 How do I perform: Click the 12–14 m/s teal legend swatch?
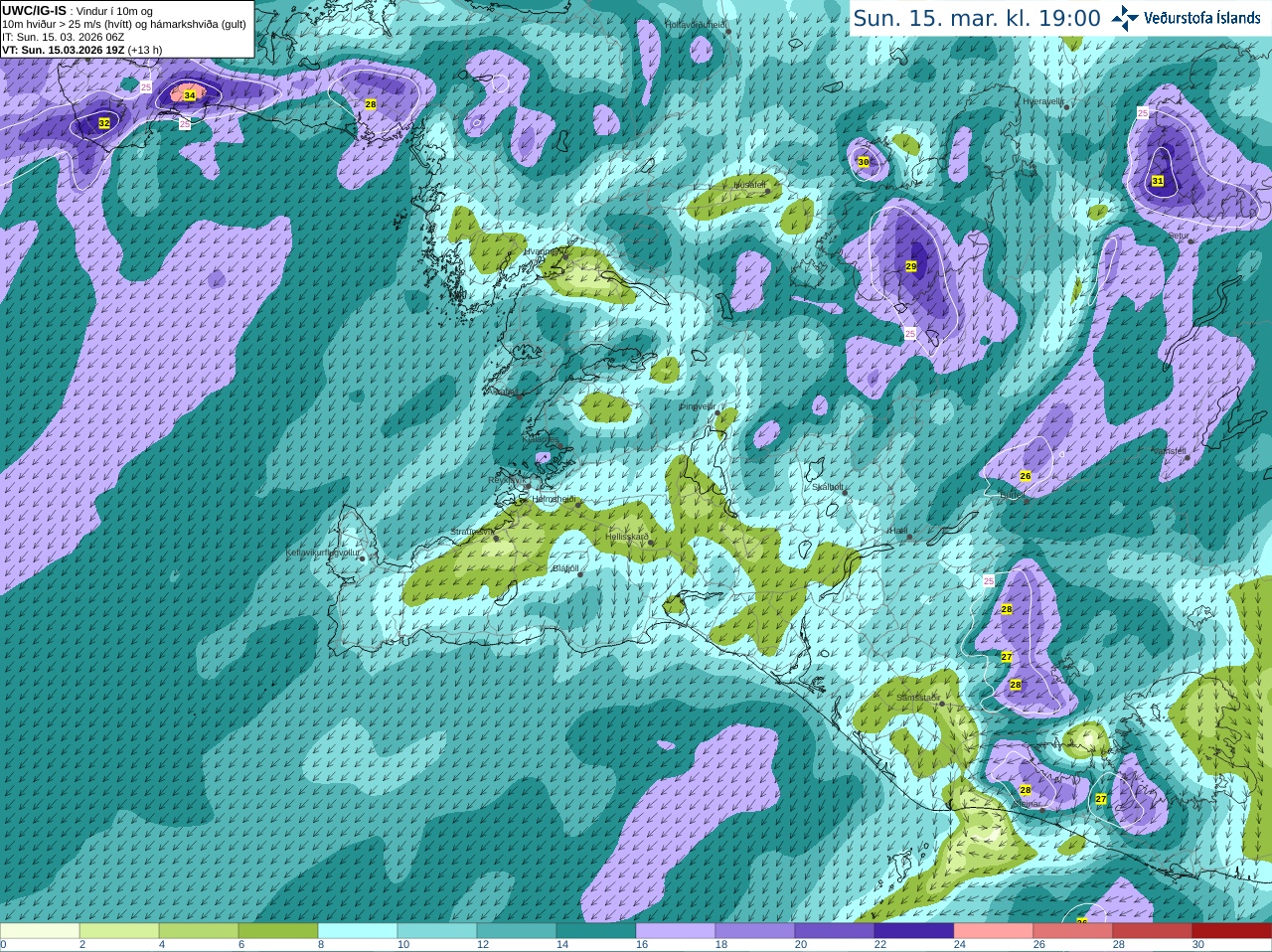pyautogui.click(x=517, y=931)
